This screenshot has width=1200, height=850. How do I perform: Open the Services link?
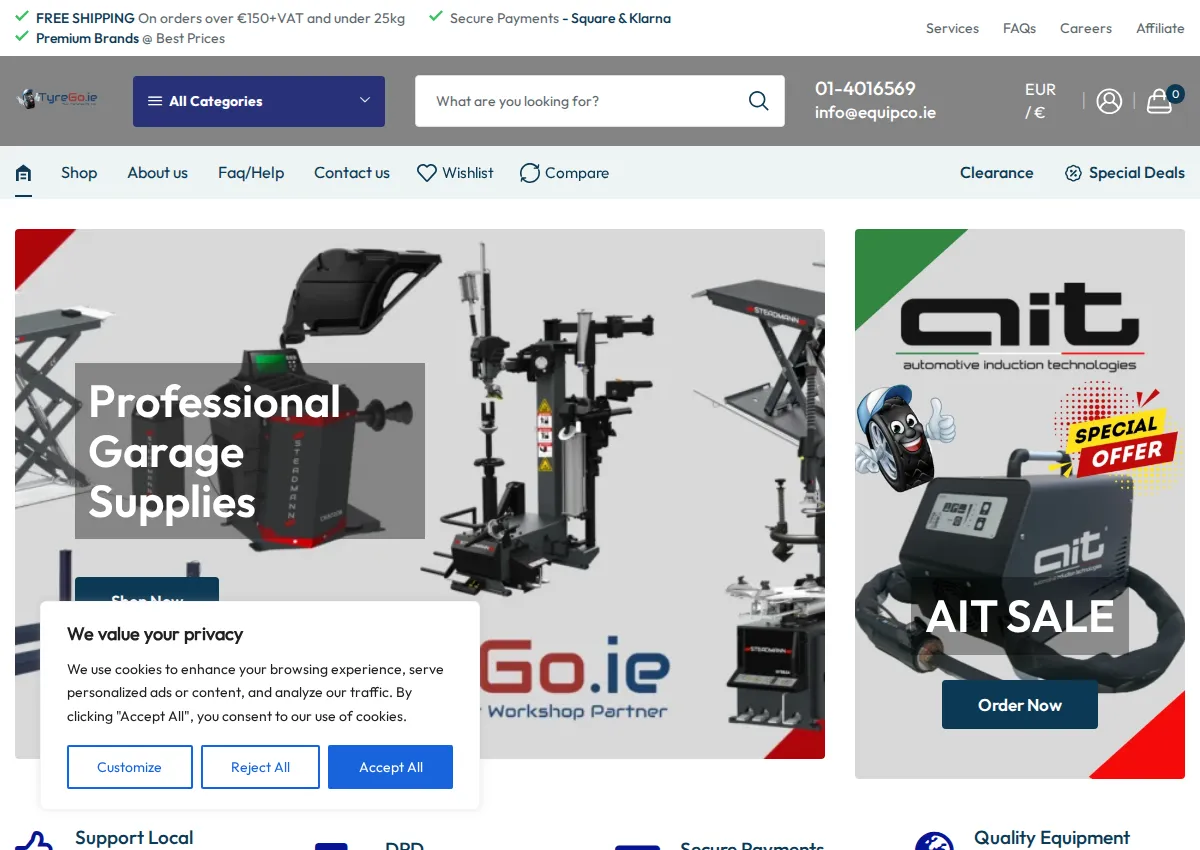952,28
